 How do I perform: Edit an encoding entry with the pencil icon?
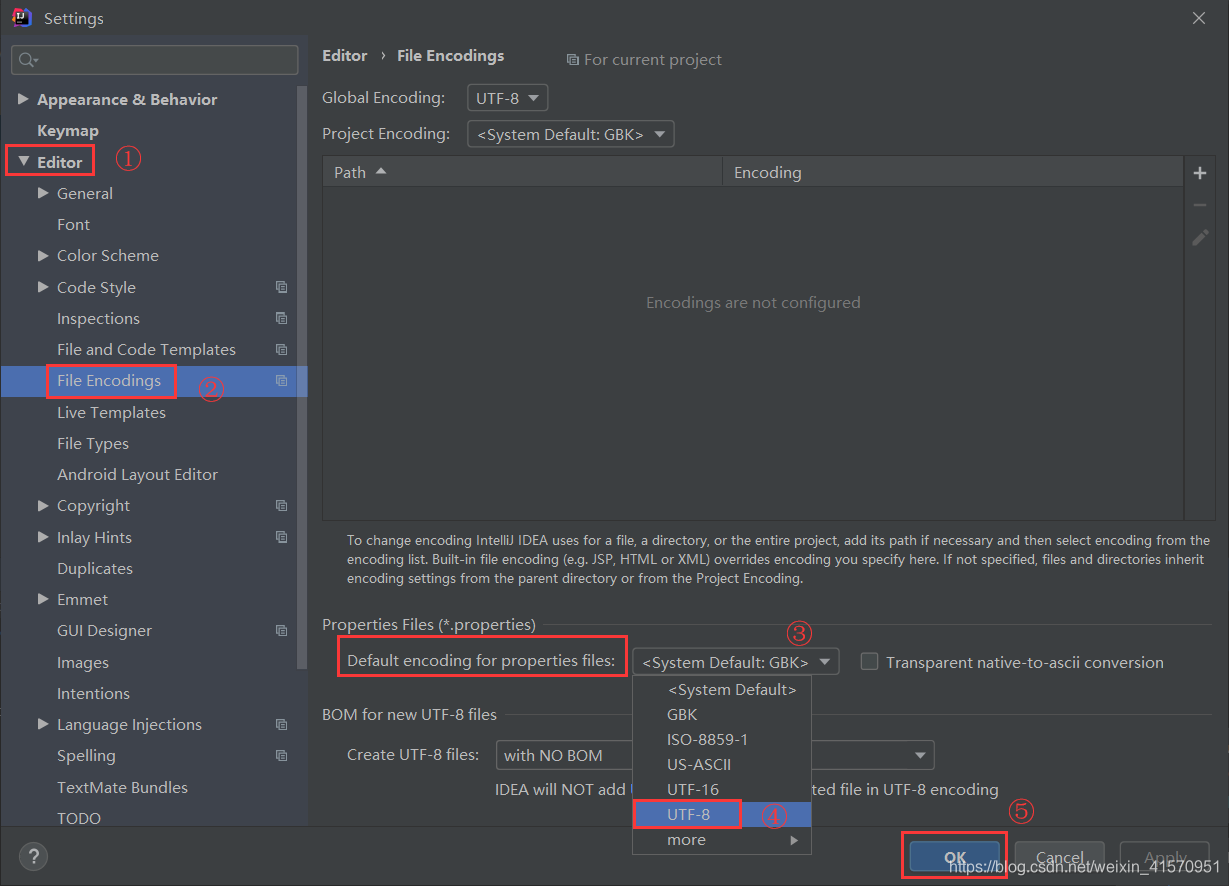click(1199, 237)
